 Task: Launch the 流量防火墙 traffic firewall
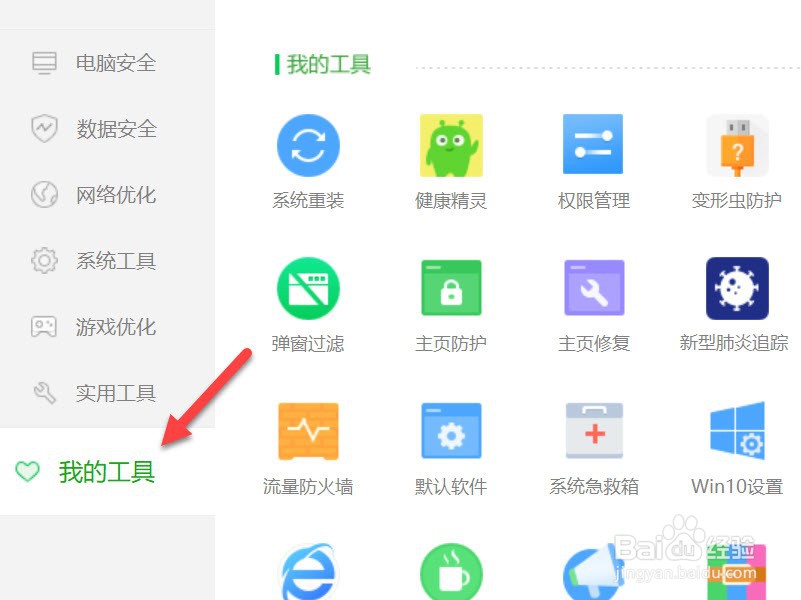pos(308,432)
